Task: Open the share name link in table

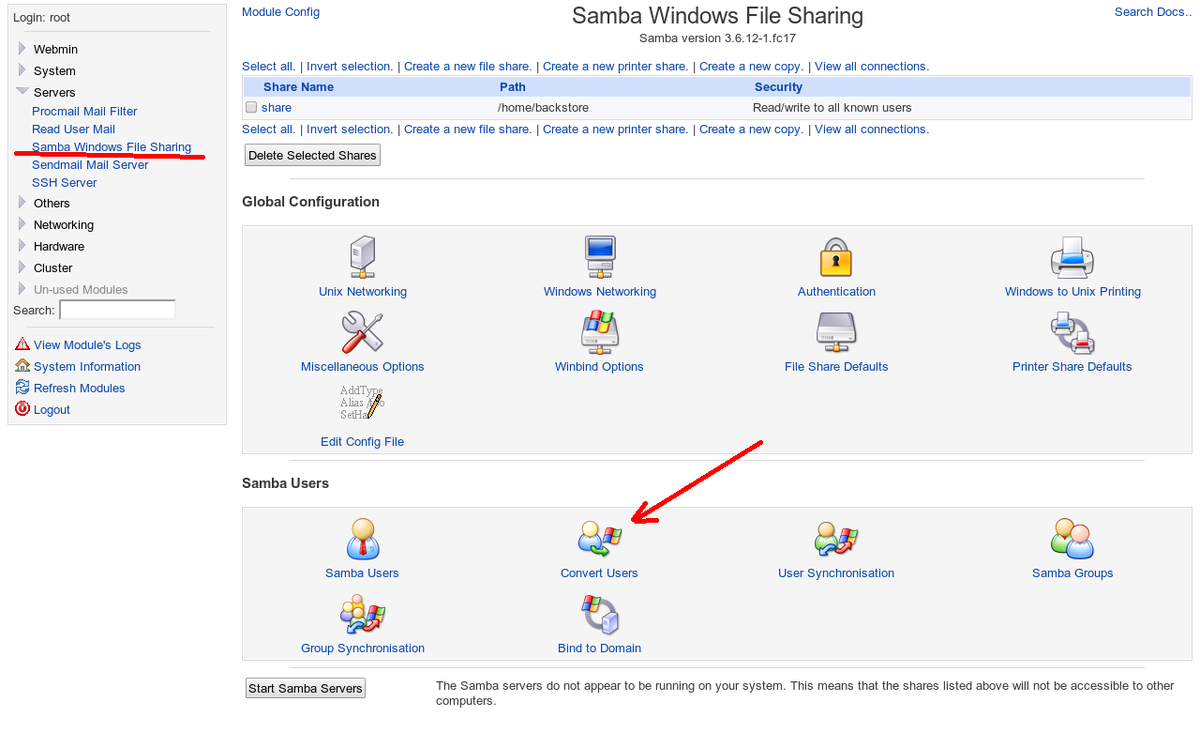Action: pyautogui.click(x=277, y=107)
